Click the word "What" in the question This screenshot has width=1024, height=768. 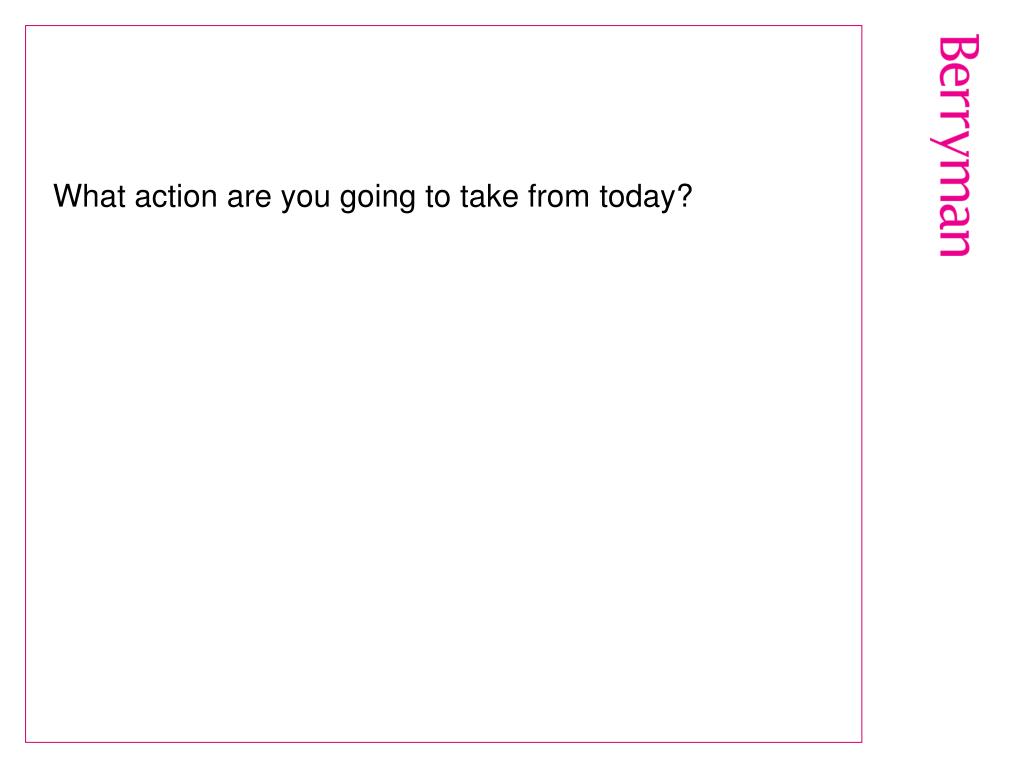89,196
